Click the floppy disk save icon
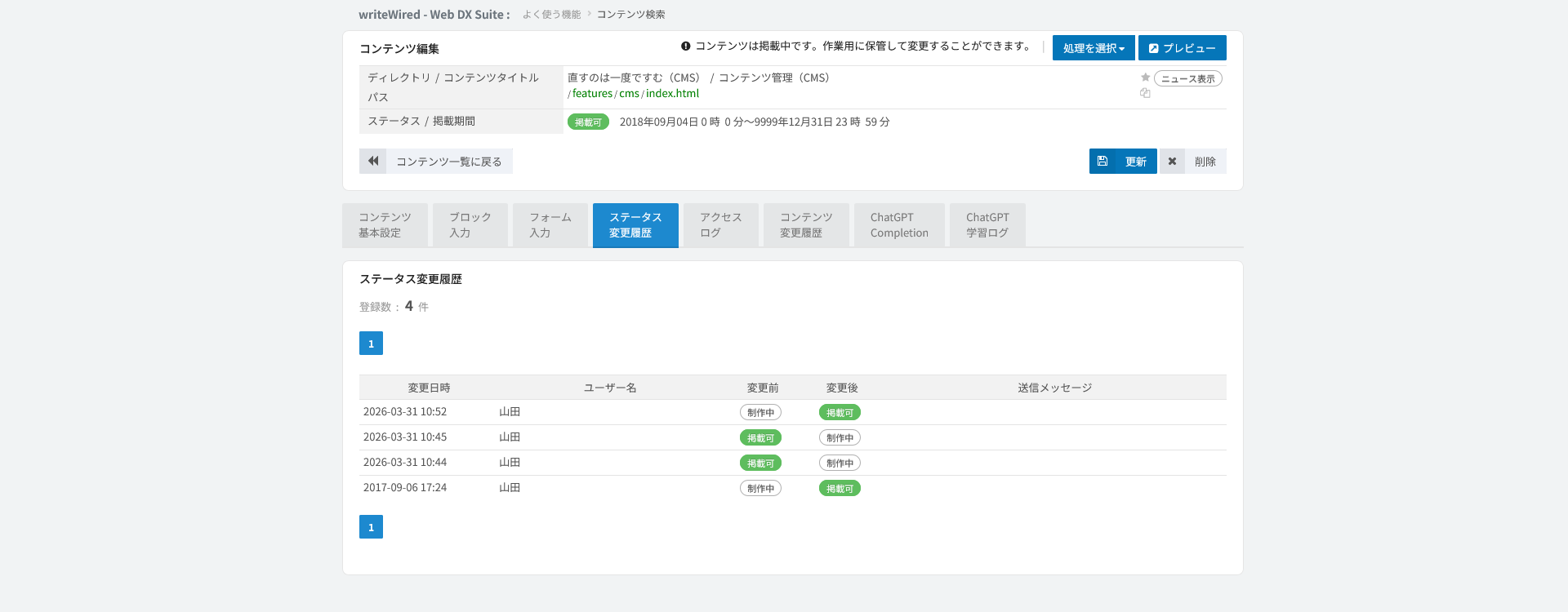This screenshot has width=1568, height=612. [1102, 161]
